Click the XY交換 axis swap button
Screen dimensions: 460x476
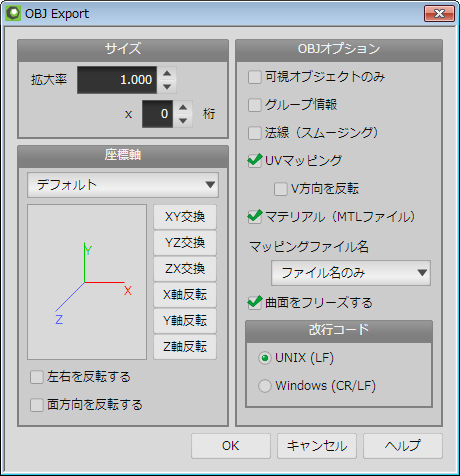[x=185, y=217]
